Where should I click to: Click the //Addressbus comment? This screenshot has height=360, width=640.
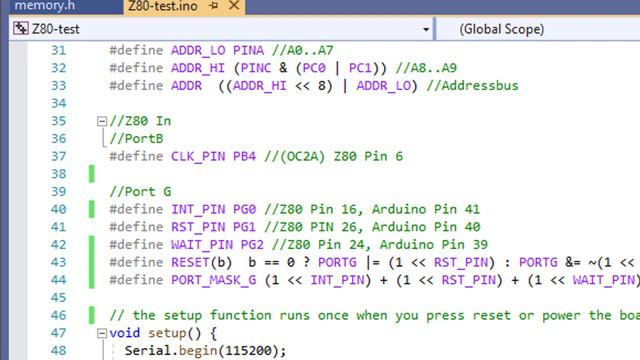point(472,86)
